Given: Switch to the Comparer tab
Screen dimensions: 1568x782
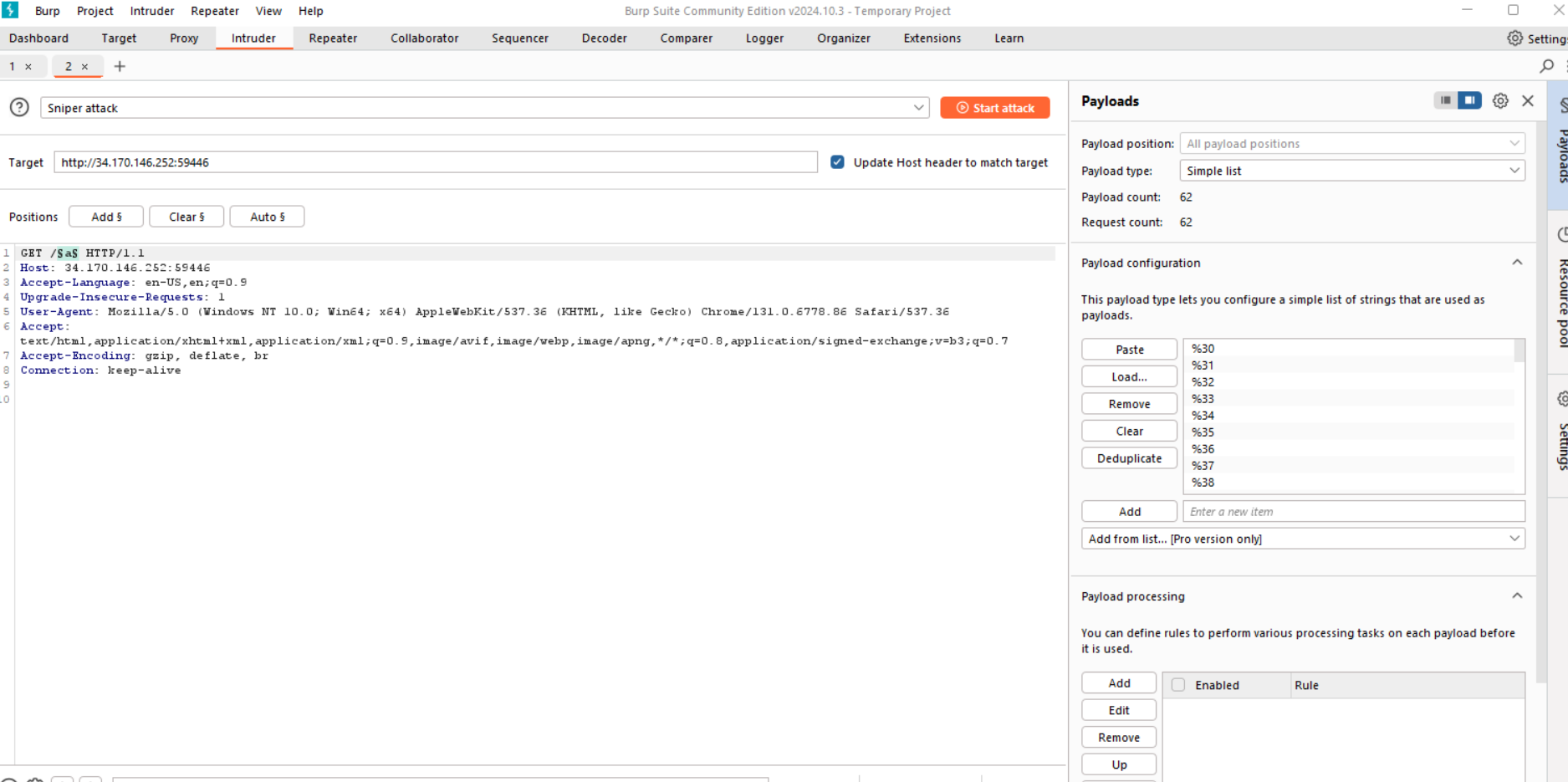Looking at the screenshot, I should (687, 38).
